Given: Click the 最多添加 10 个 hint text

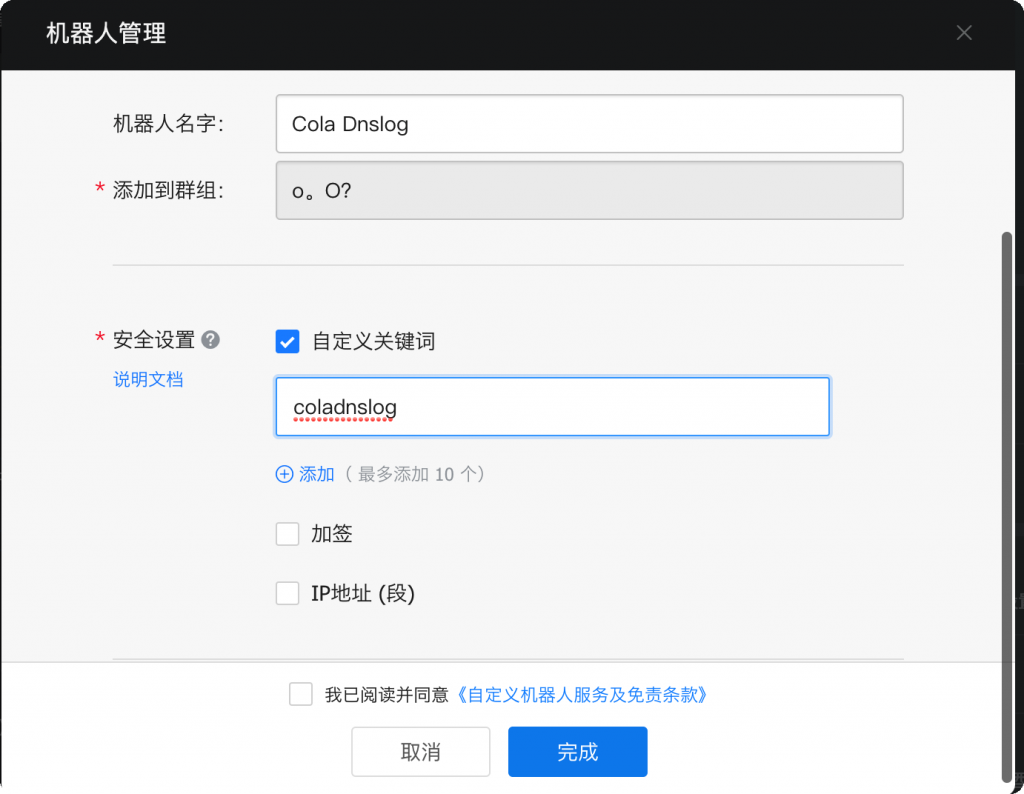Looking at the screenshot, I should (x=415, y=474).
